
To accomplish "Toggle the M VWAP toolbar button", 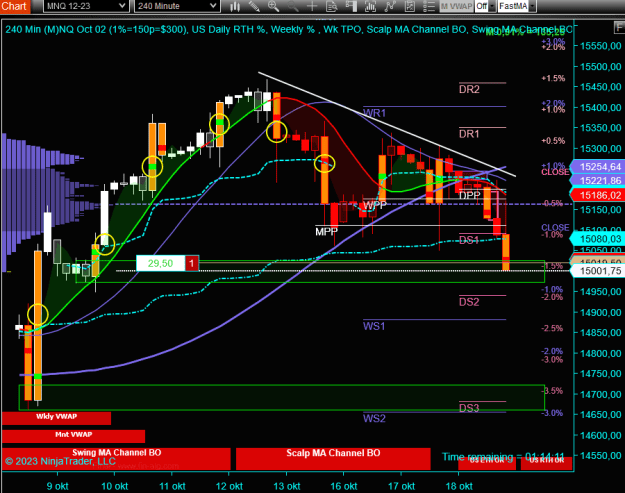I will pos(456,6).
